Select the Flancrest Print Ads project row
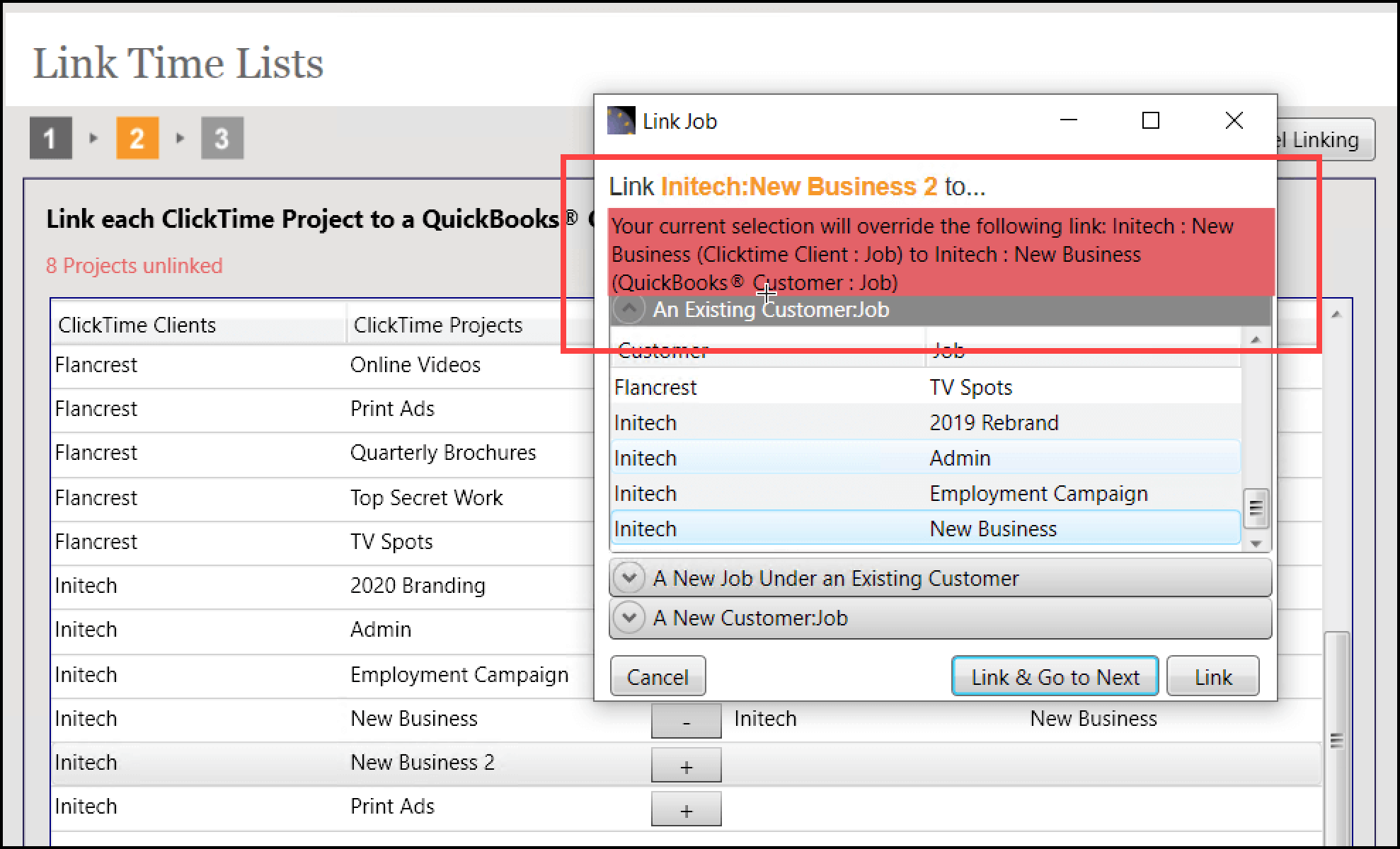1400x849 pixels. [323, 409]
